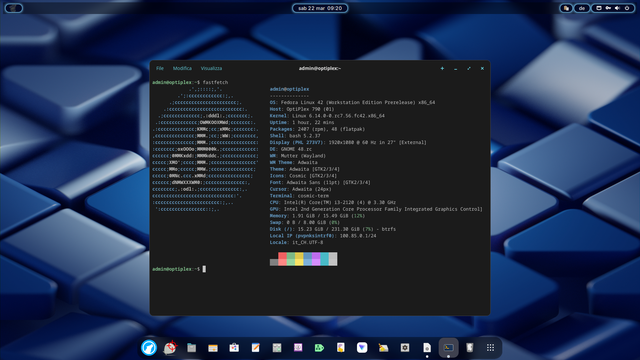The width and height of the screenshot is (640, 360).
Task: Click the 'WM: Mutter (Wayland)' line
Action: coord(298,156)
